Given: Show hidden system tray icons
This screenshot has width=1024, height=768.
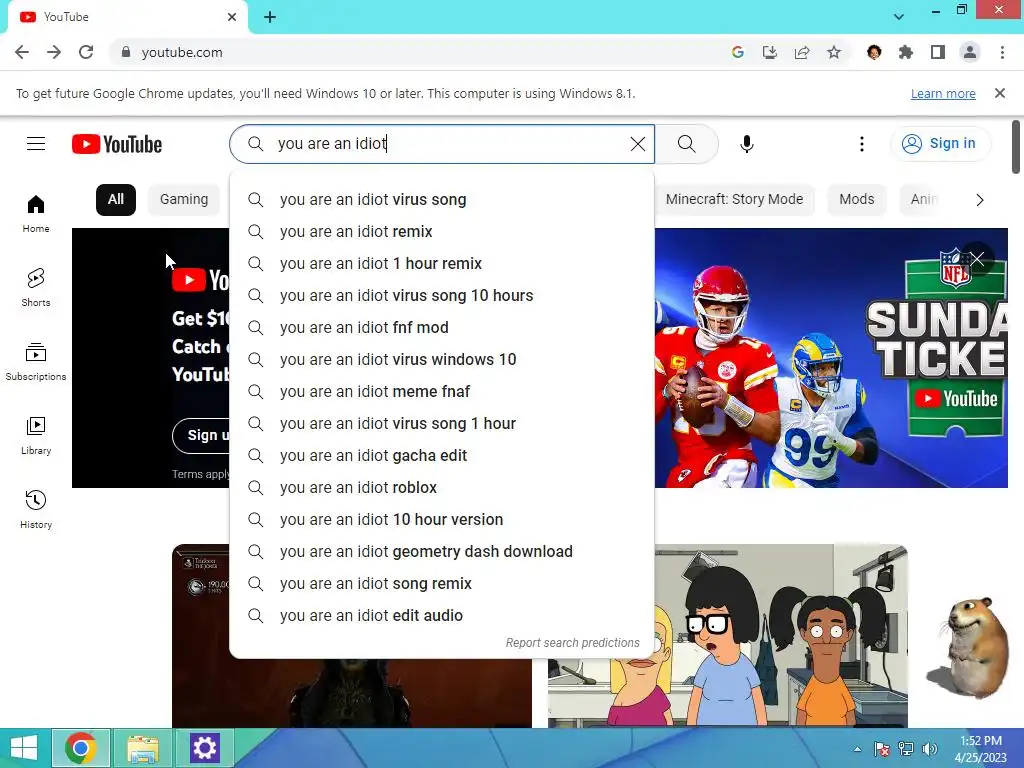Looking at the screenshot, I should click(x=857, y=749).
